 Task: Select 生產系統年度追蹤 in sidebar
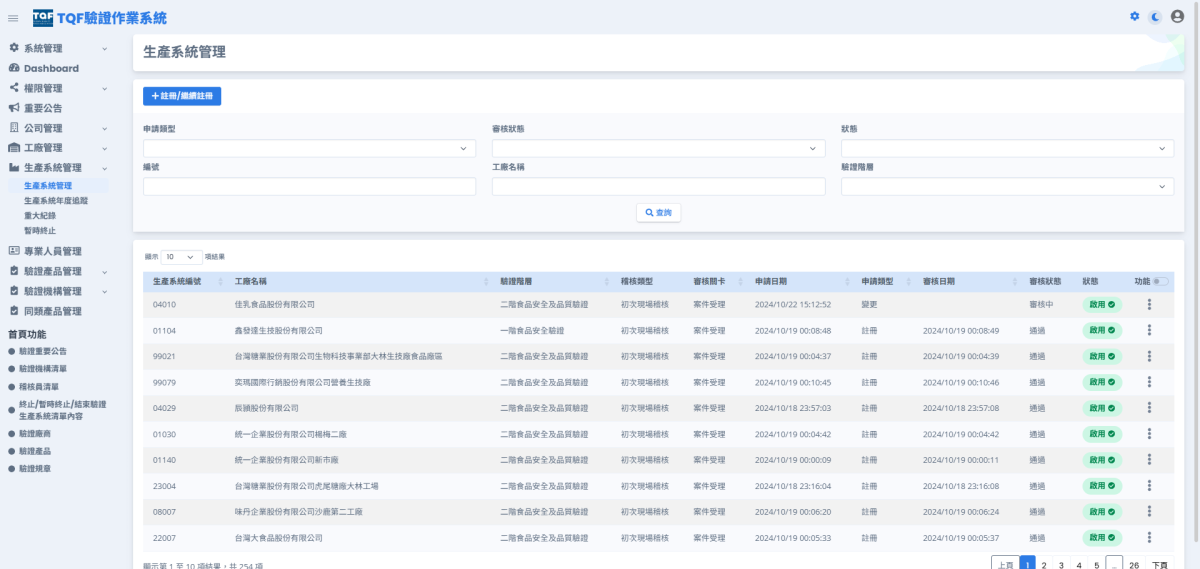point(56,200)
